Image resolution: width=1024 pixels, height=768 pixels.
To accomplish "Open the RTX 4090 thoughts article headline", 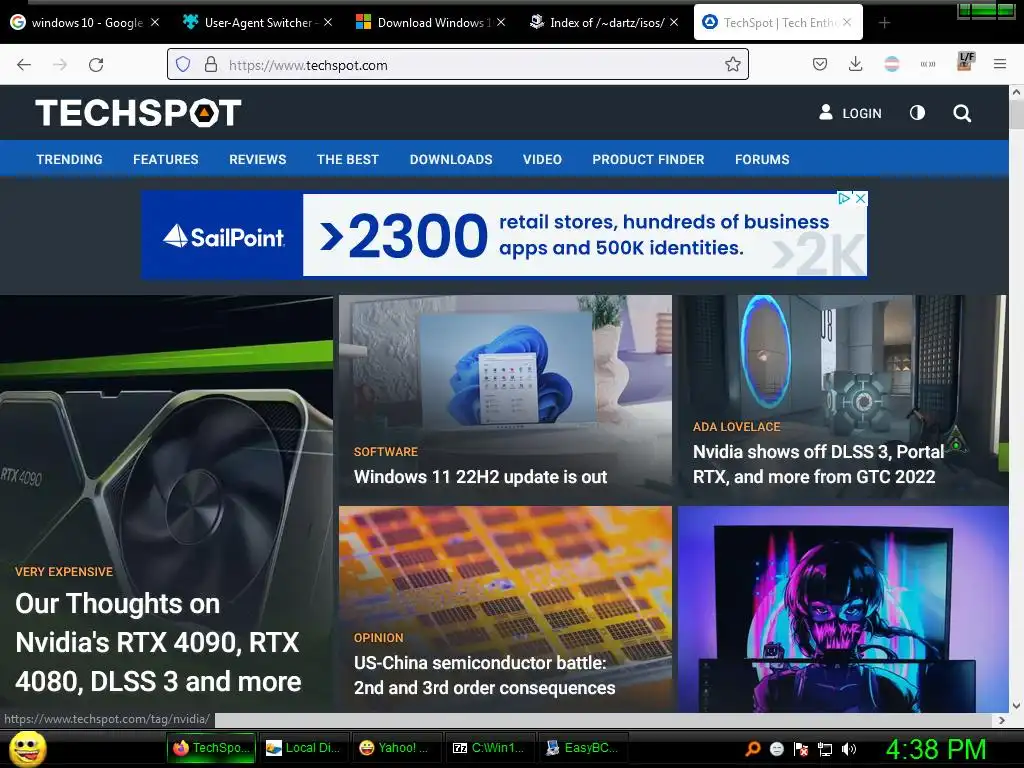I will (158, 643).
